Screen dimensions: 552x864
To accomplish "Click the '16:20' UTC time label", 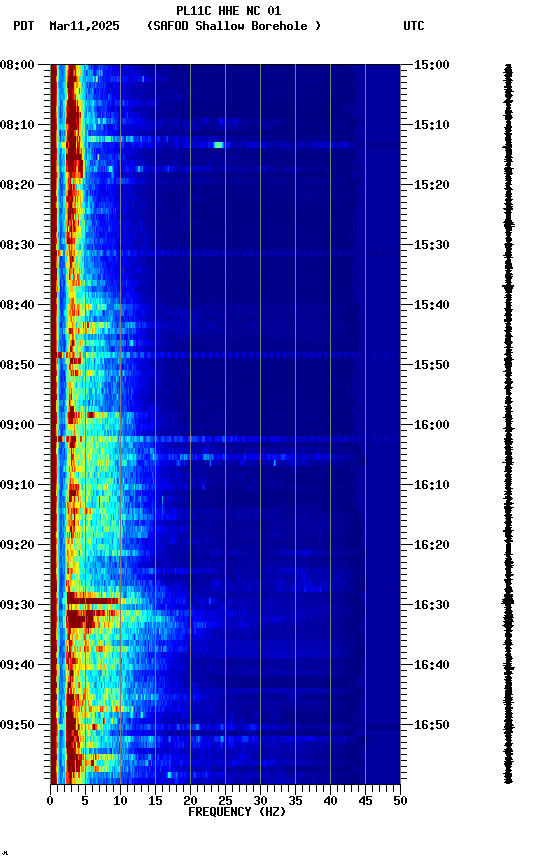I will pos(431,545).
